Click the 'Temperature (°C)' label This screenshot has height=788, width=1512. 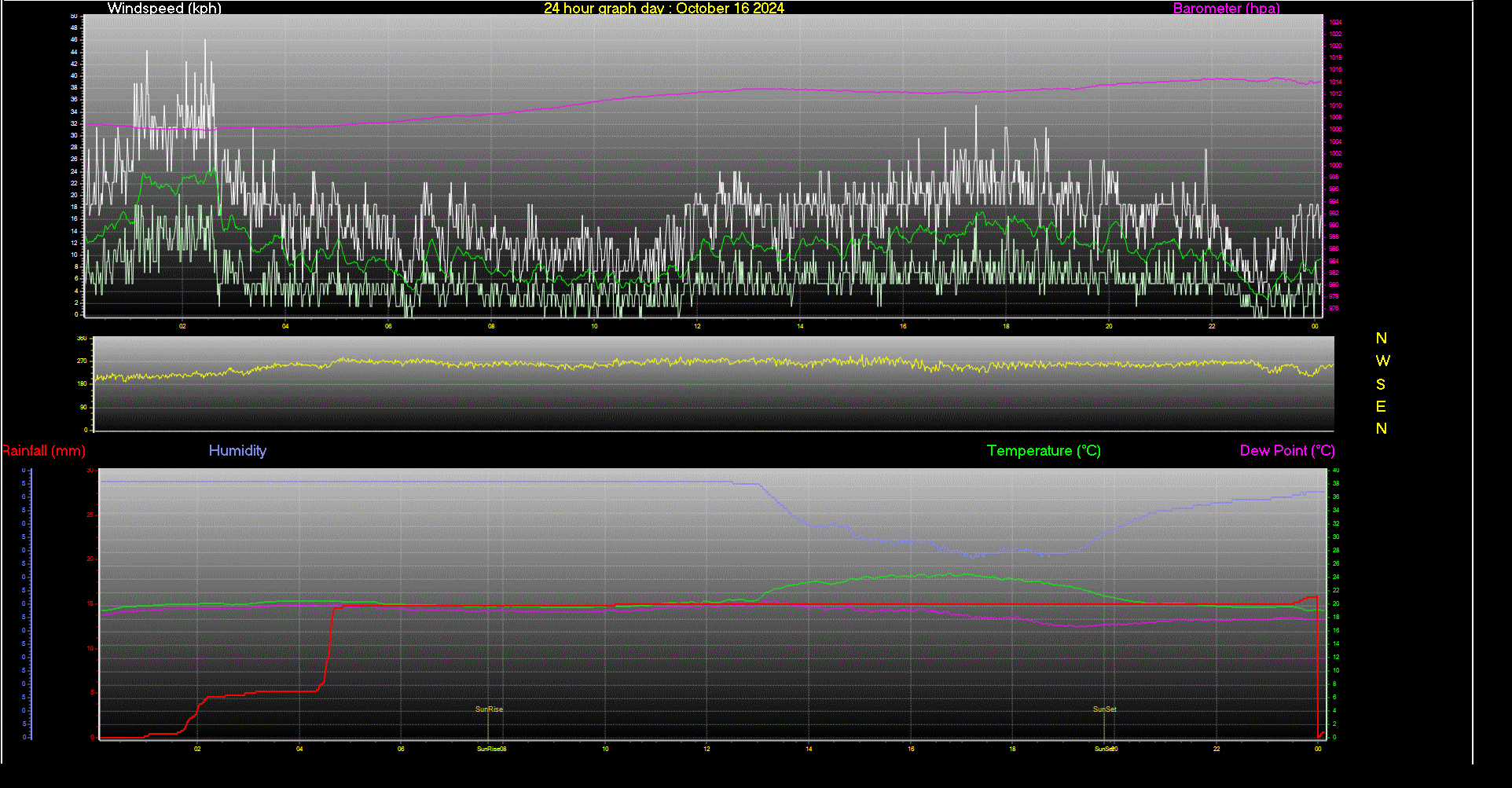tap(1044, 451)
